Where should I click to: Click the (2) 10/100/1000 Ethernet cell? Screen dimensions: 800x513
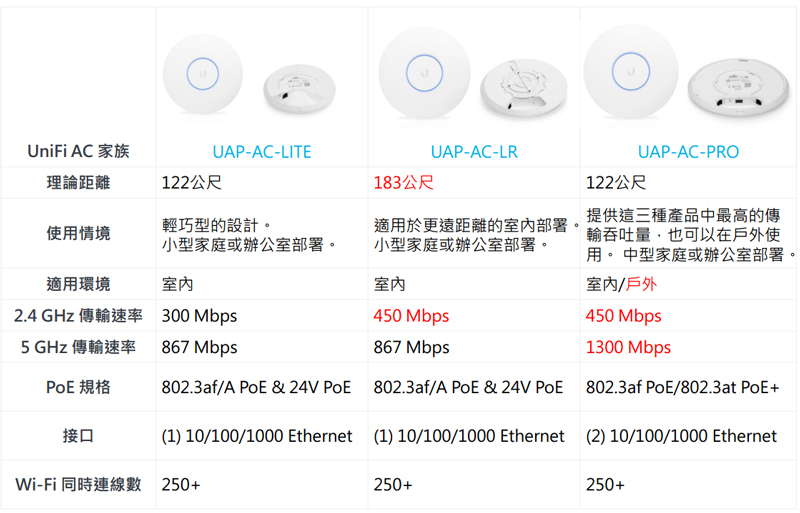click(x=681, y=436)
